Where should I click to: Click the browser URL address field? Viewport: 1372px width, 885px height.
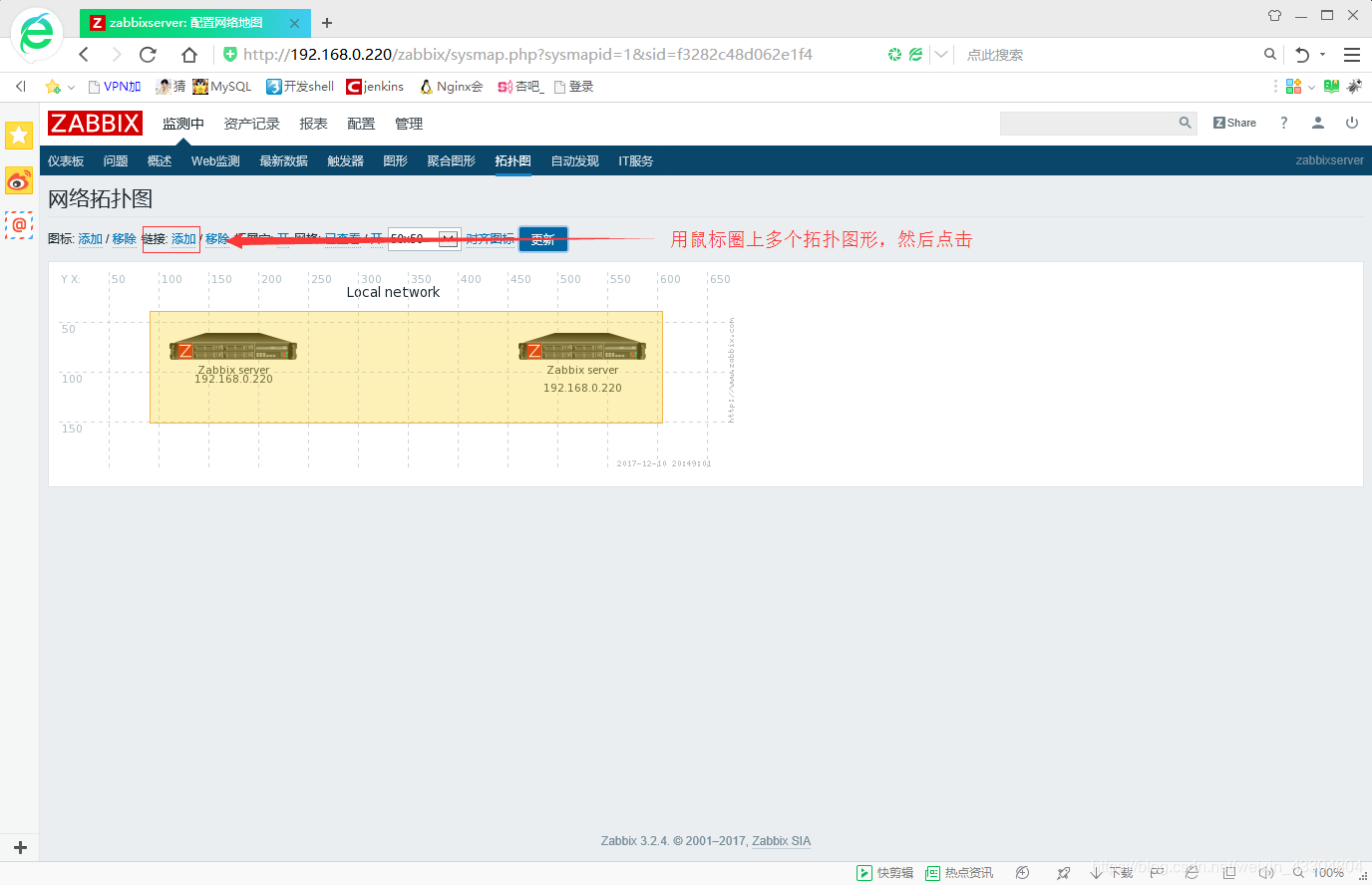coord(528,55)
